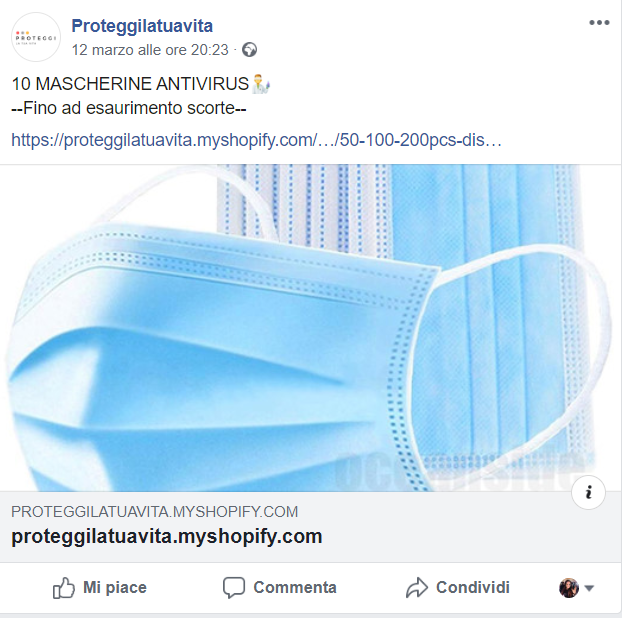
Task: Click the gray PROTEGGILATUAVITA.MYSHOPIFY.COM domain caption
Action: click(x=154, y=512)
